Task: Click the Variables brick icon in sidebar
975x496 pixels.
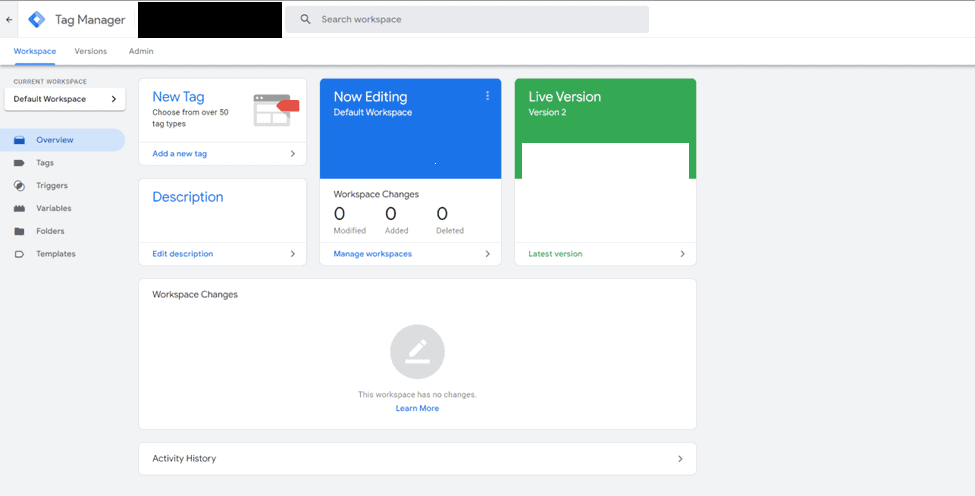Action: click(19, 209)
